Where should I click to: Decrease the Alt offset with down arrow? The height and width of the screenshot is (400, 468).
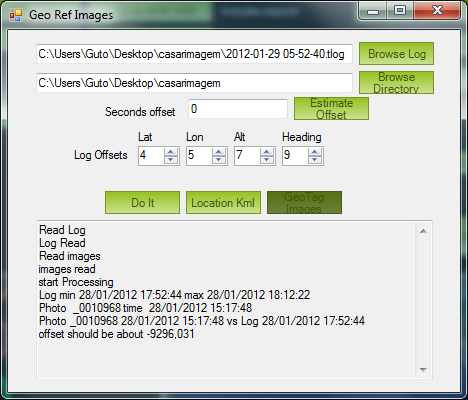(267, 160)
